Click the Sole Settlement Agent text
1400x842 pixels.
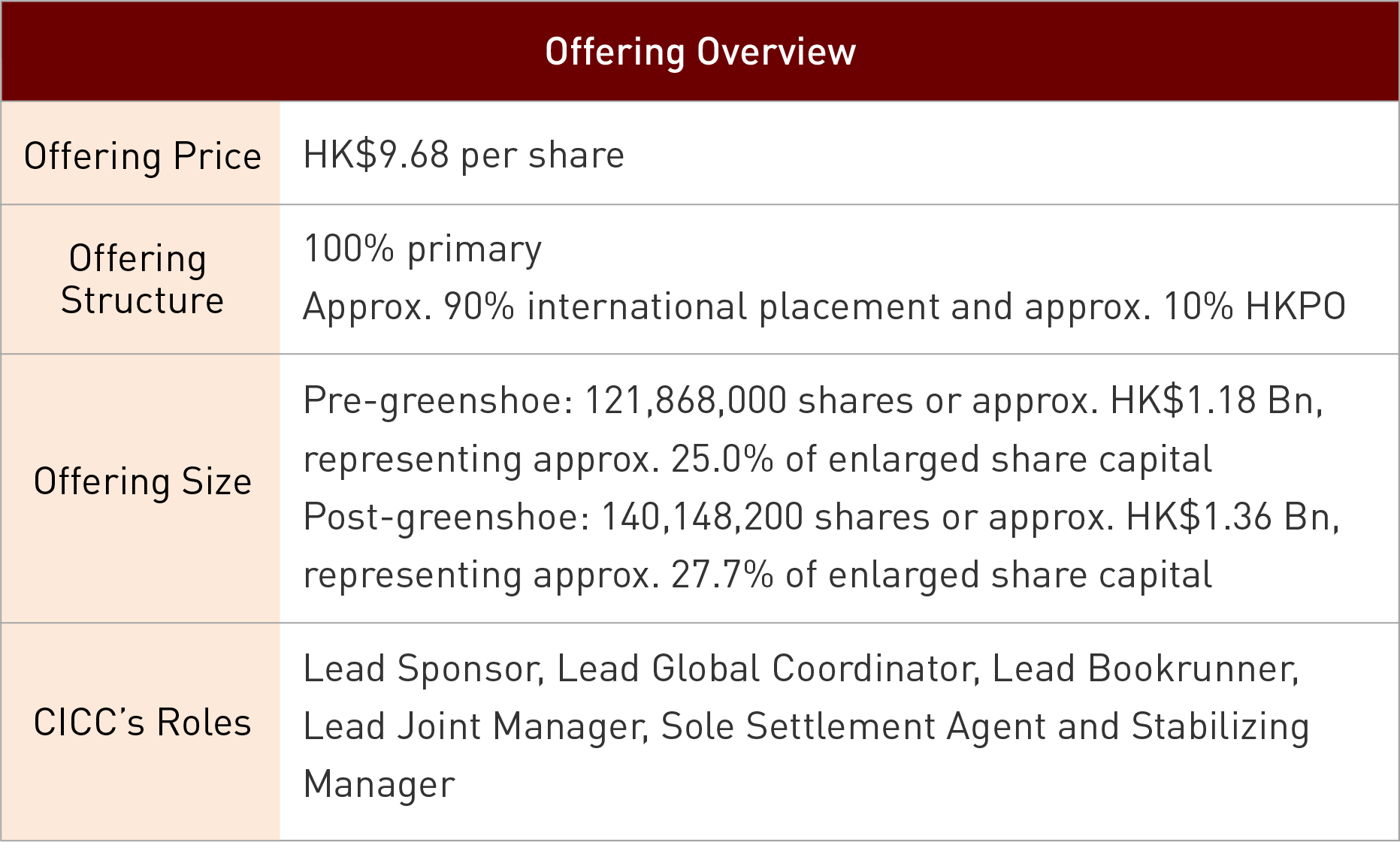pyautogui.click(x=852, y=726)
